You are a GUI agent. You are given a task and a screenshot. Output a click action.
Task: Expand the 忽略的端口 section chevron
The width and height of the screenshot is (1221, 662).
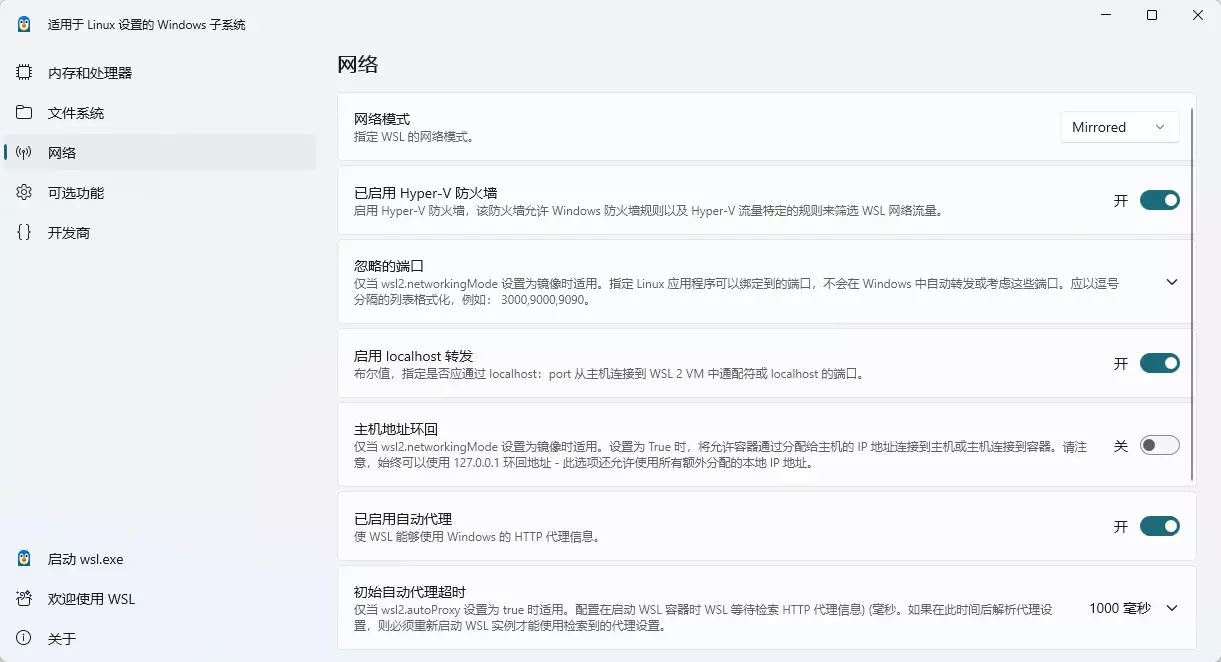1172,282
